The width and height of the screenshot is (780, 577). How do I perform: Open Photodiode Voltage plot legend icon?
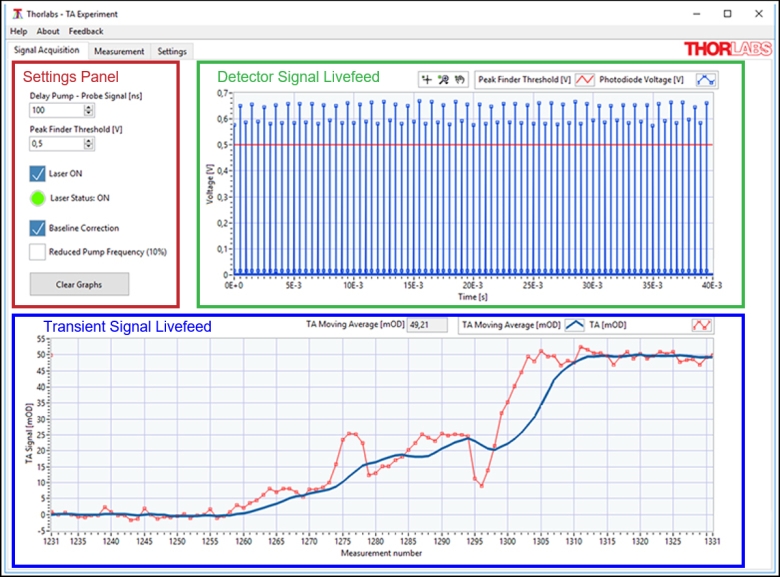(705, 80)
